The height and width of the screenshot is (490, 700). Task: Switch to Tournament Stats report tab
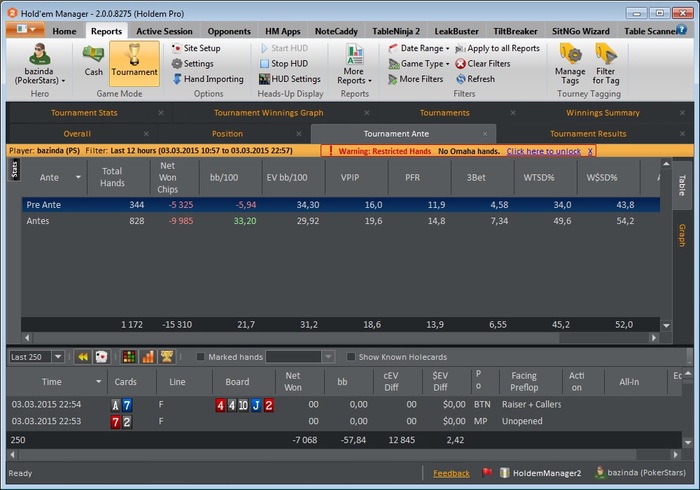pyautogui.click(x=84, y=113)
